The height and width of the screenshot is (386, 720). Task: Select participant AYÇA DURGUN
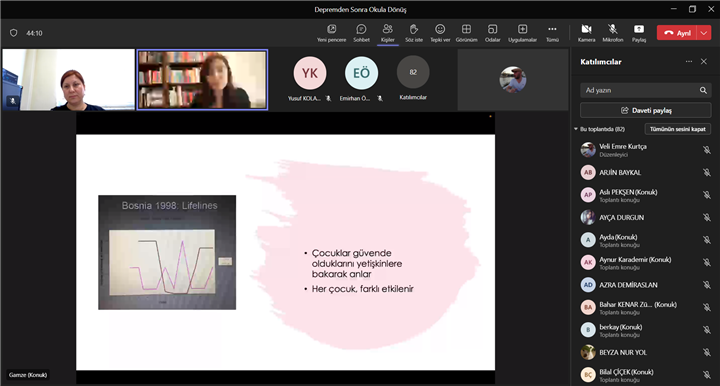tap(646, 218)
